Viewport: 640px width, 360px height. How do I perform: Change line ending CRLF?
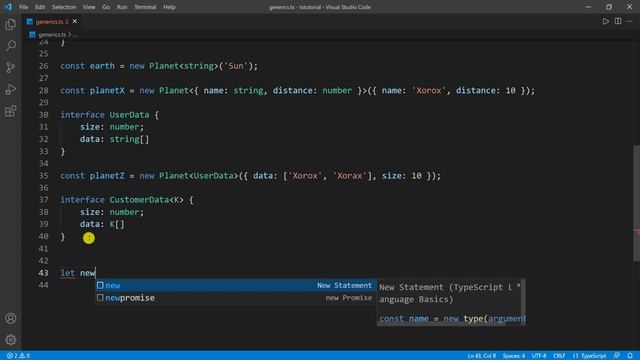559,356
